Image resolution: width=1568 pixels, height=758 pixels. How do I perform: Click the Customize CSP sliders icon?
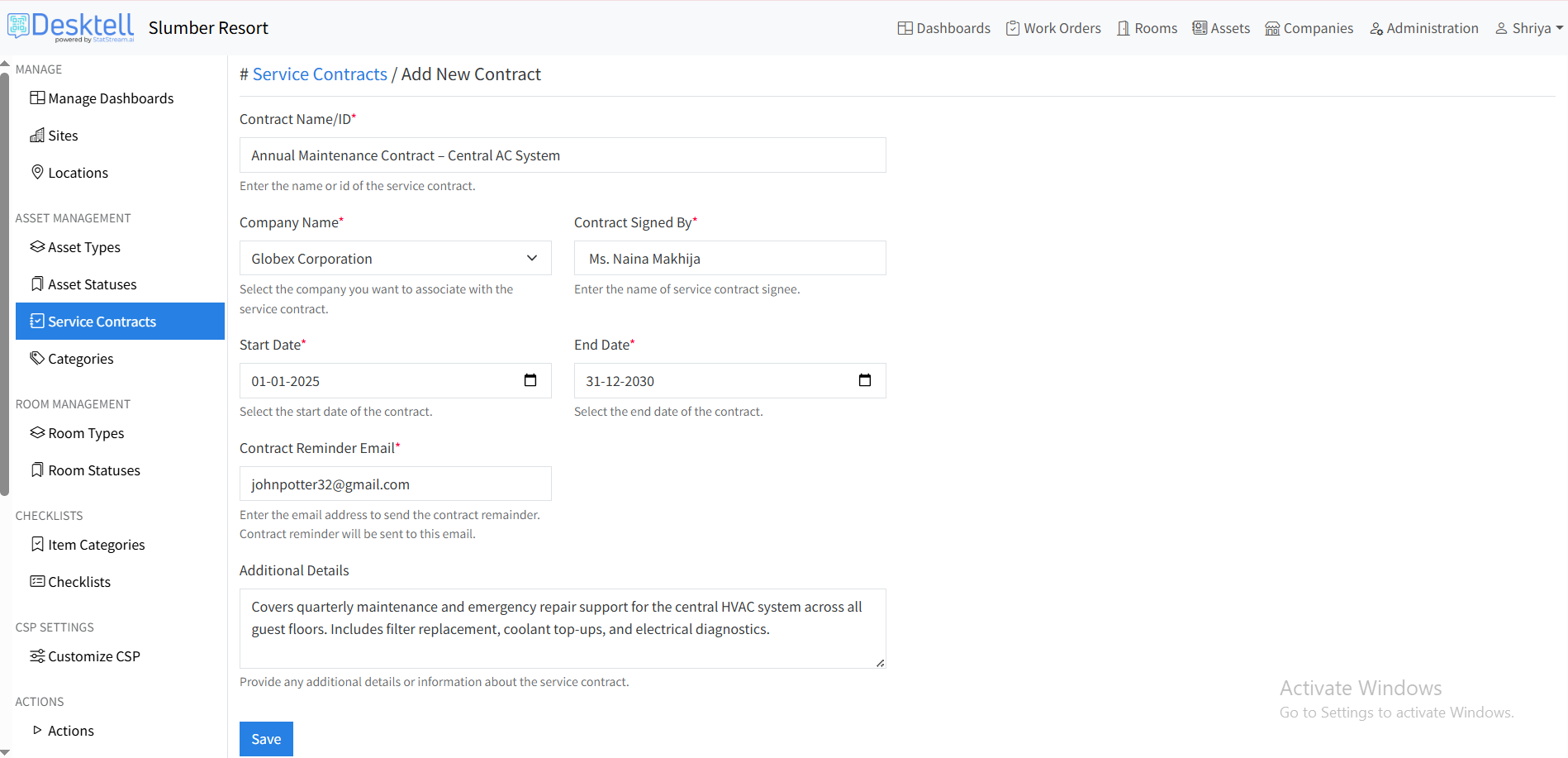[x=36, y=656]
